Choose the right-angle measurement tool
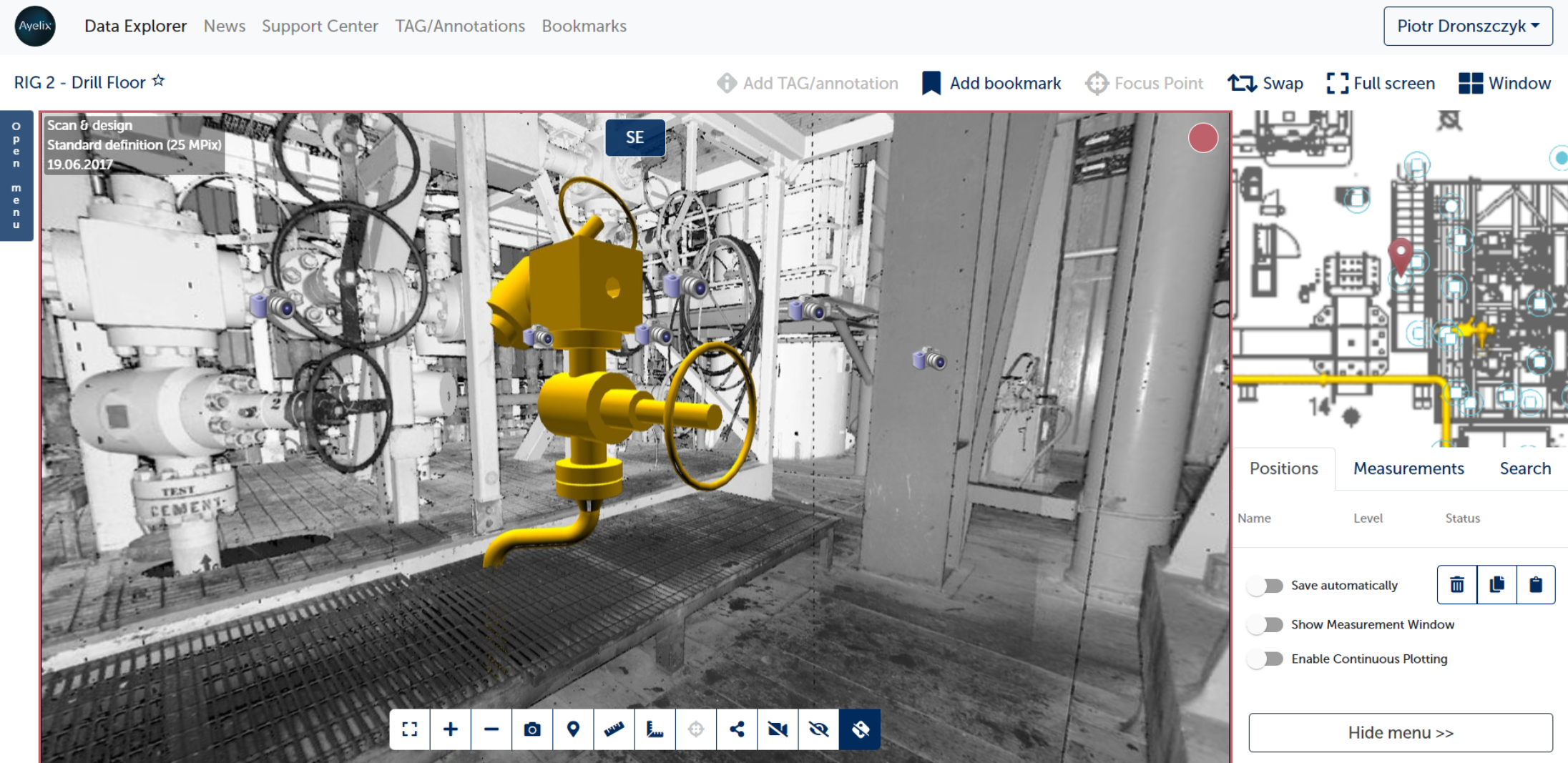The width and height of the screenshot is (1568, 763). (x=655, y=729)
